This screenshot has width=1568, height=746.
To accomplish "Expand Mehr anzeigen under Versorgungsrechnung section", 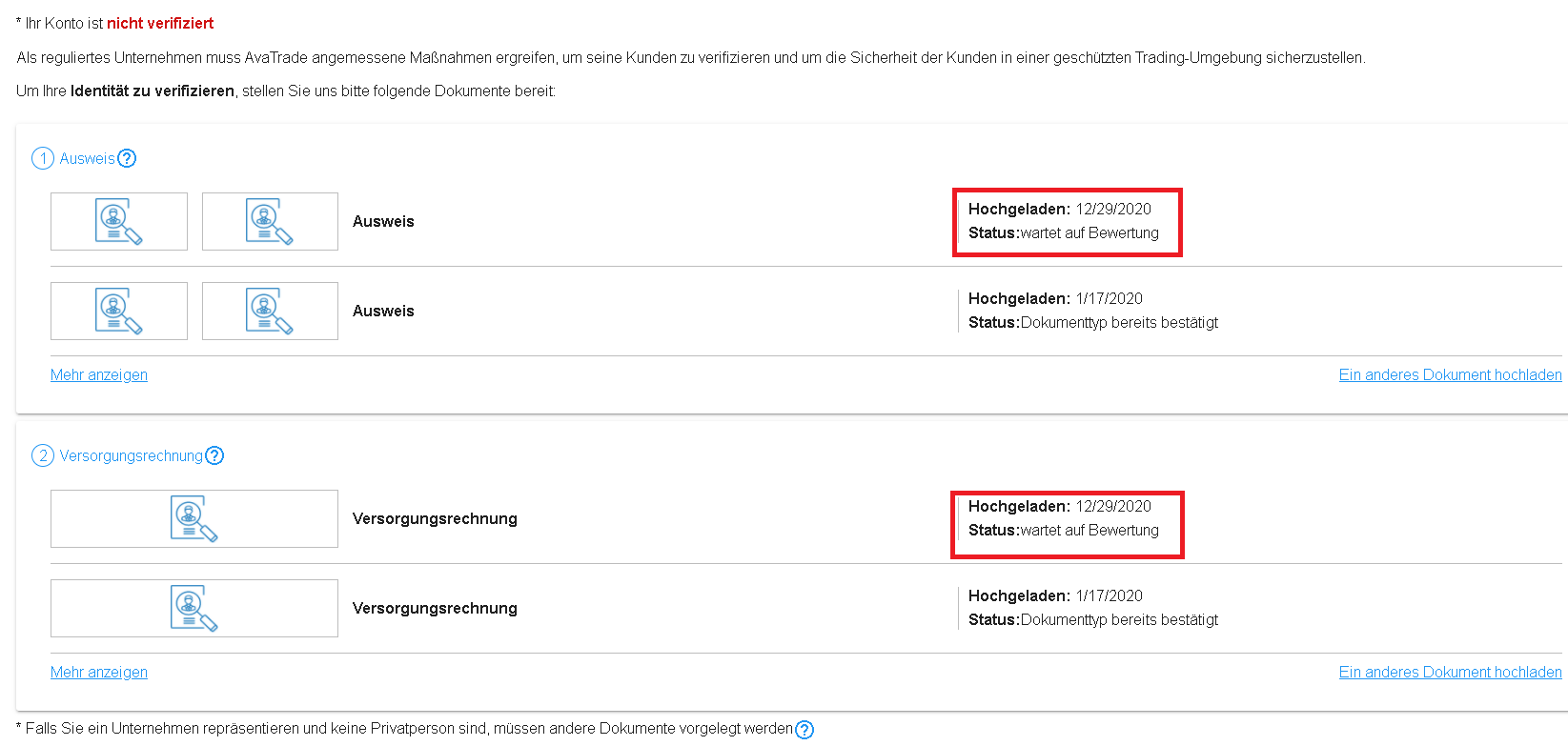I will [x=99, y=672].
